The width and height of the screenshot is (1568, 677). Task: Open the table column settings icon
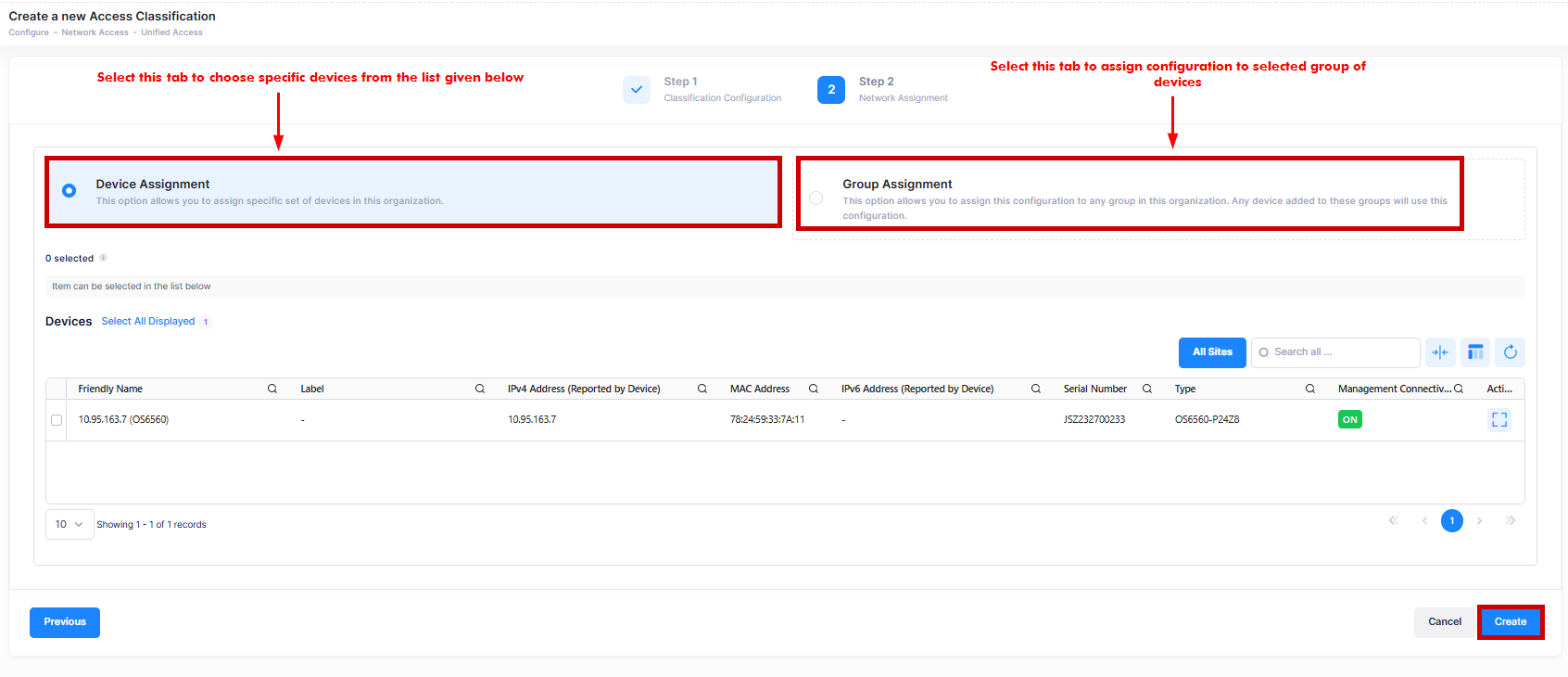pos(1475,352)
